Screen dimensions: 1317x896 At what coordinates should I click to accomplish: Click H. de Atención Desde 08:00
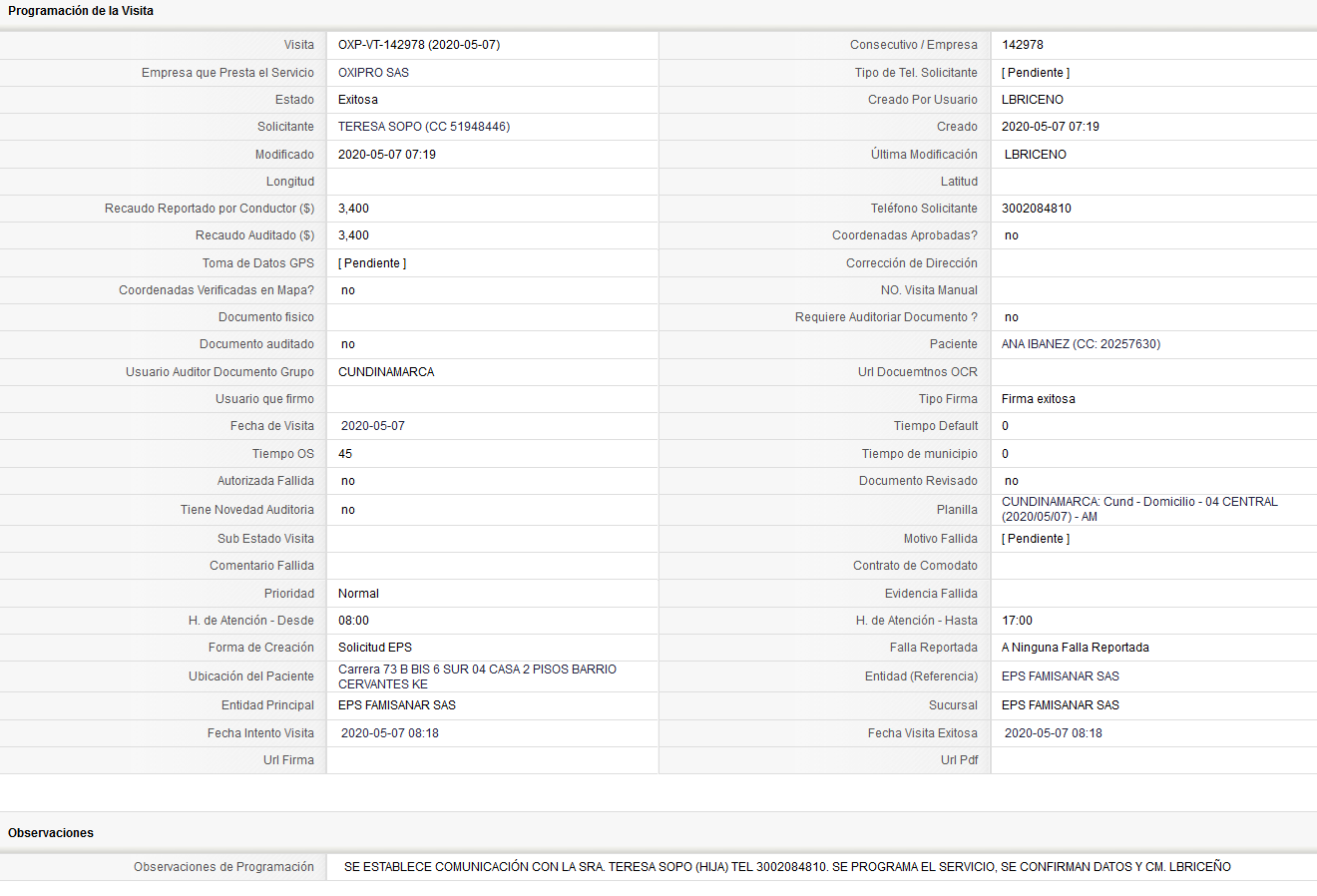pyautogui.click(x=353, y=621)
